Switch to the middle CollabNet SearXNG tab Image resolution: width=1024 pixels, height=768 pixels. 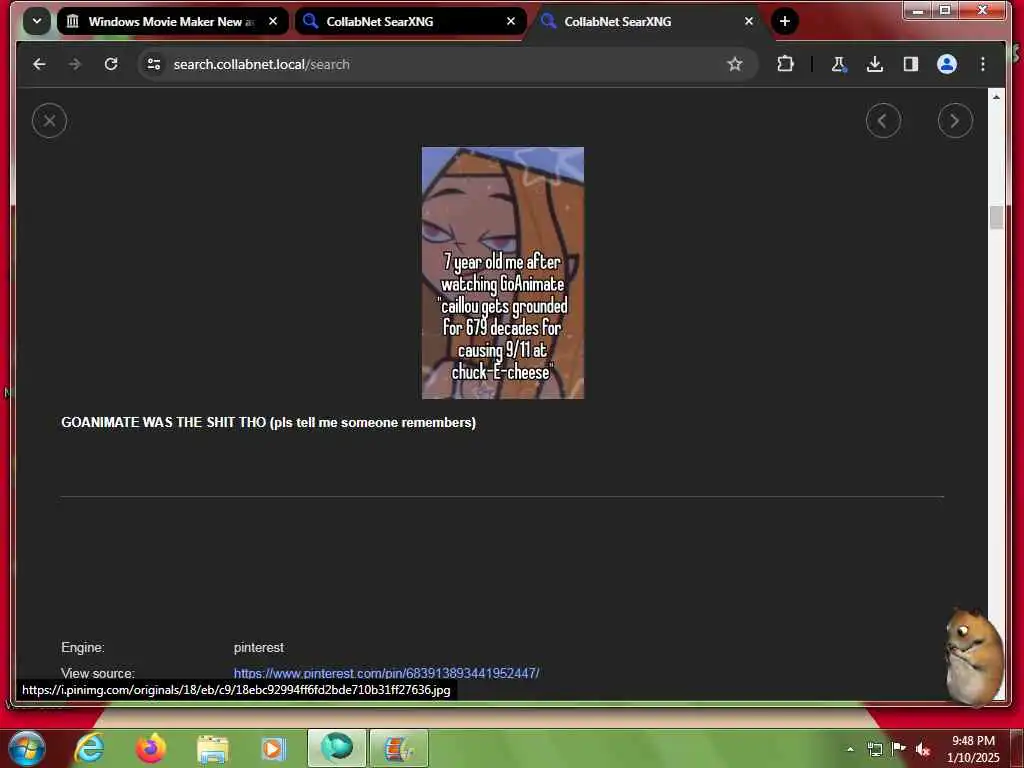410,22
